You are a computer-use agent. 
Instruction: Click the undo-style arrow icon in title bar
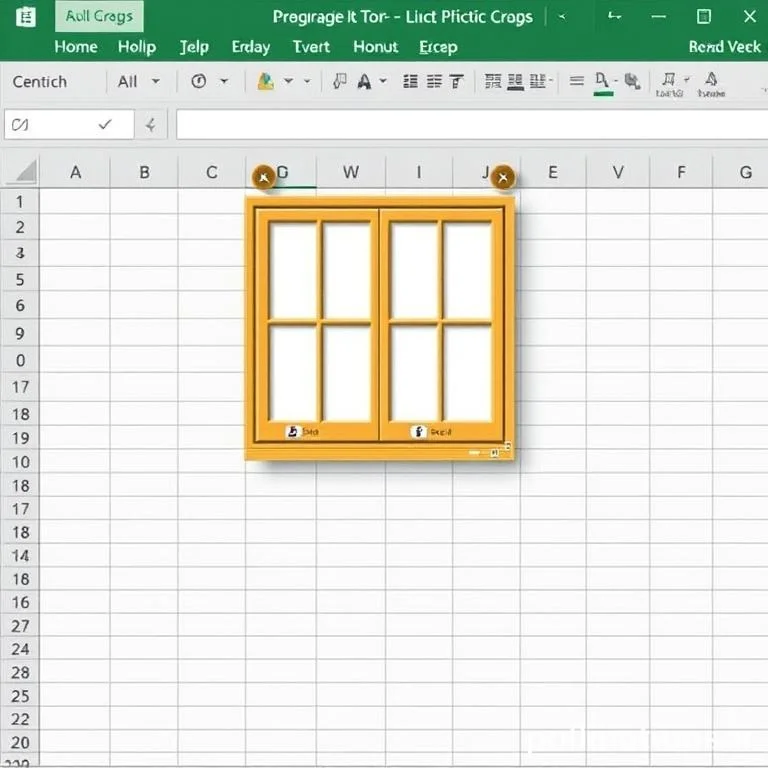[614, 17]
